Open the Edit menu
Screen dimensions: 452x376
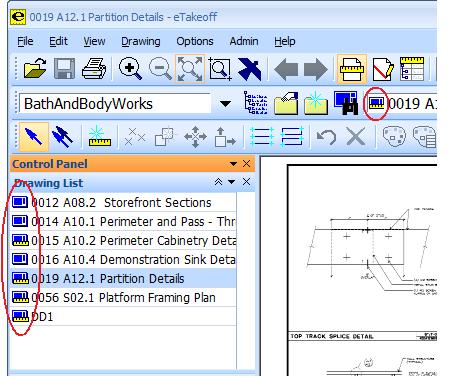click(x=58, y=41)
